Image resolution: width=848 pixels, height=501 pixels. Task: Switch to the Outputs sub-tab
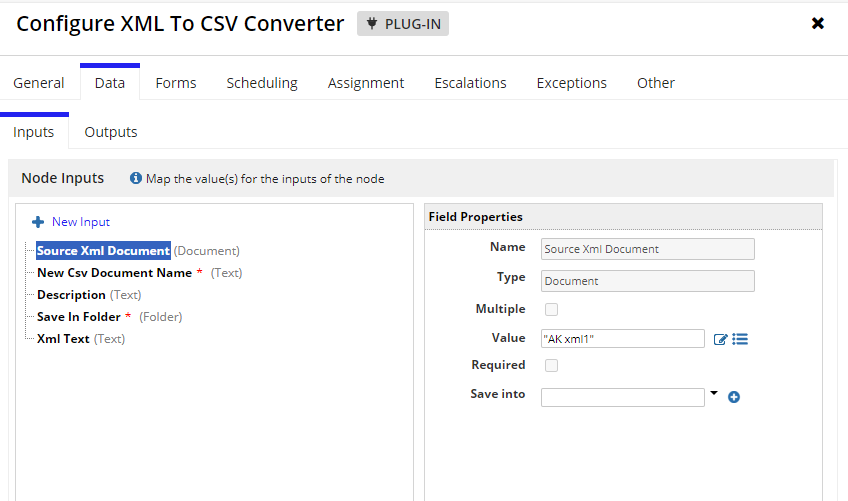(x=111, y=132)
